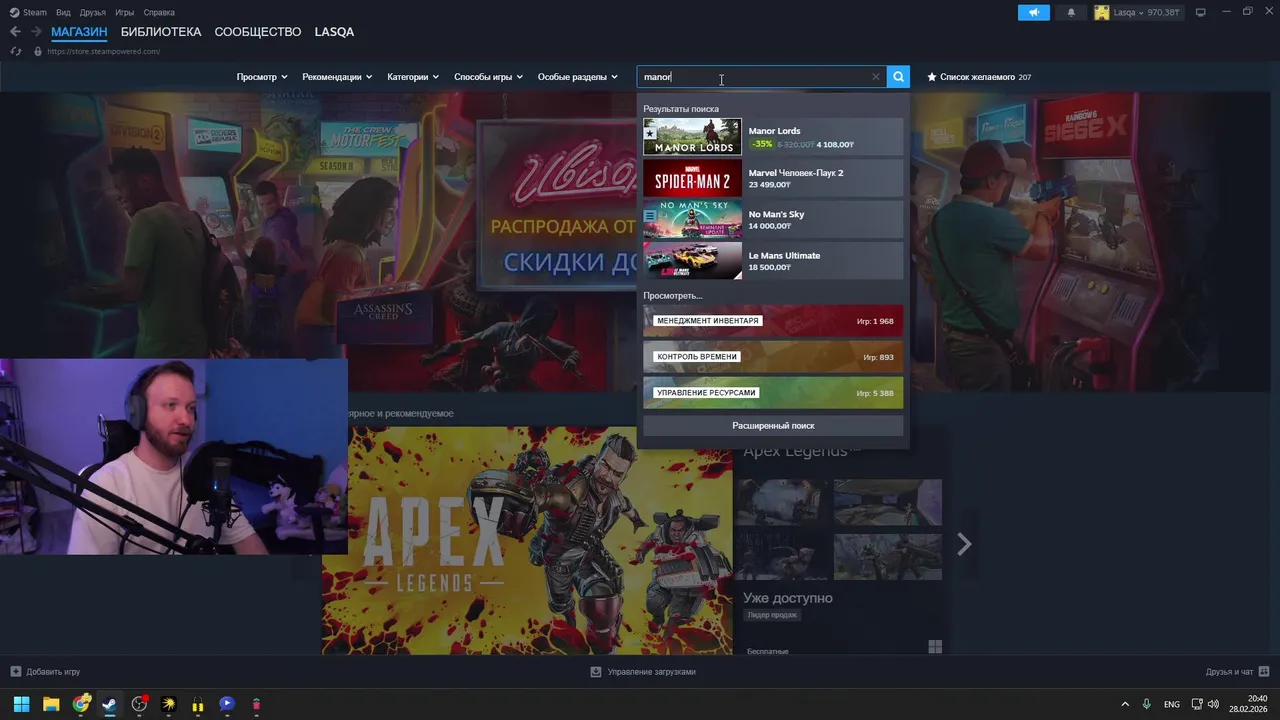1280x720 pixels.
Task: Open the notifications bell
Action: tap(1071, 12)
